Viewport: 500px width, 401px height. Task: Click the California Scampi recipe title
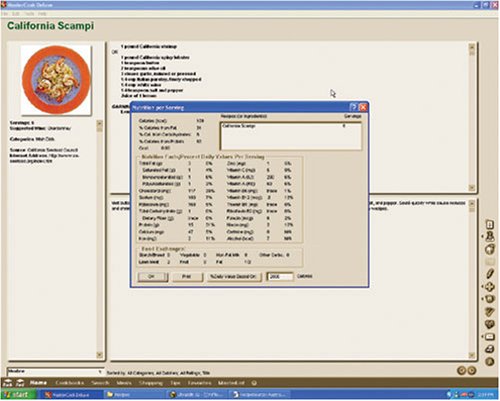(50, 26)
